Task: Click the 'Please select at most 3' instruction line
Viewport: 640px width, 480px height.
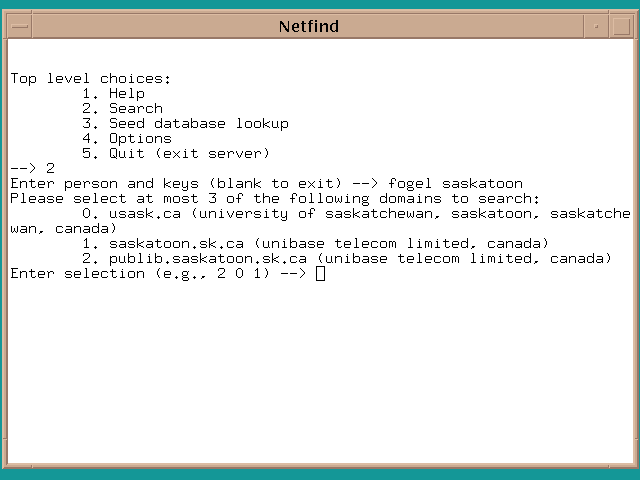Action: point(274,199)
